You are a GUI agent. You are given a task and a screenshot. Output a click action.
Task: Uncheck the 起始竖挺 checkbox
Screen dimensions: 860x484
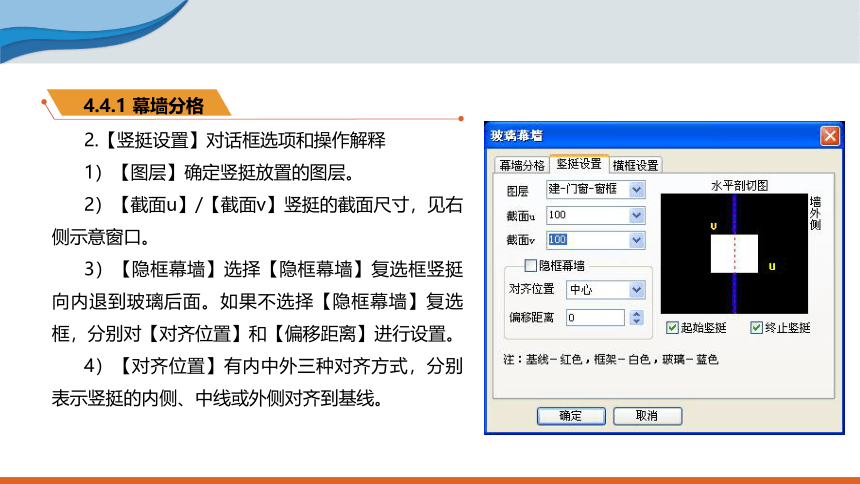point(672,328)
